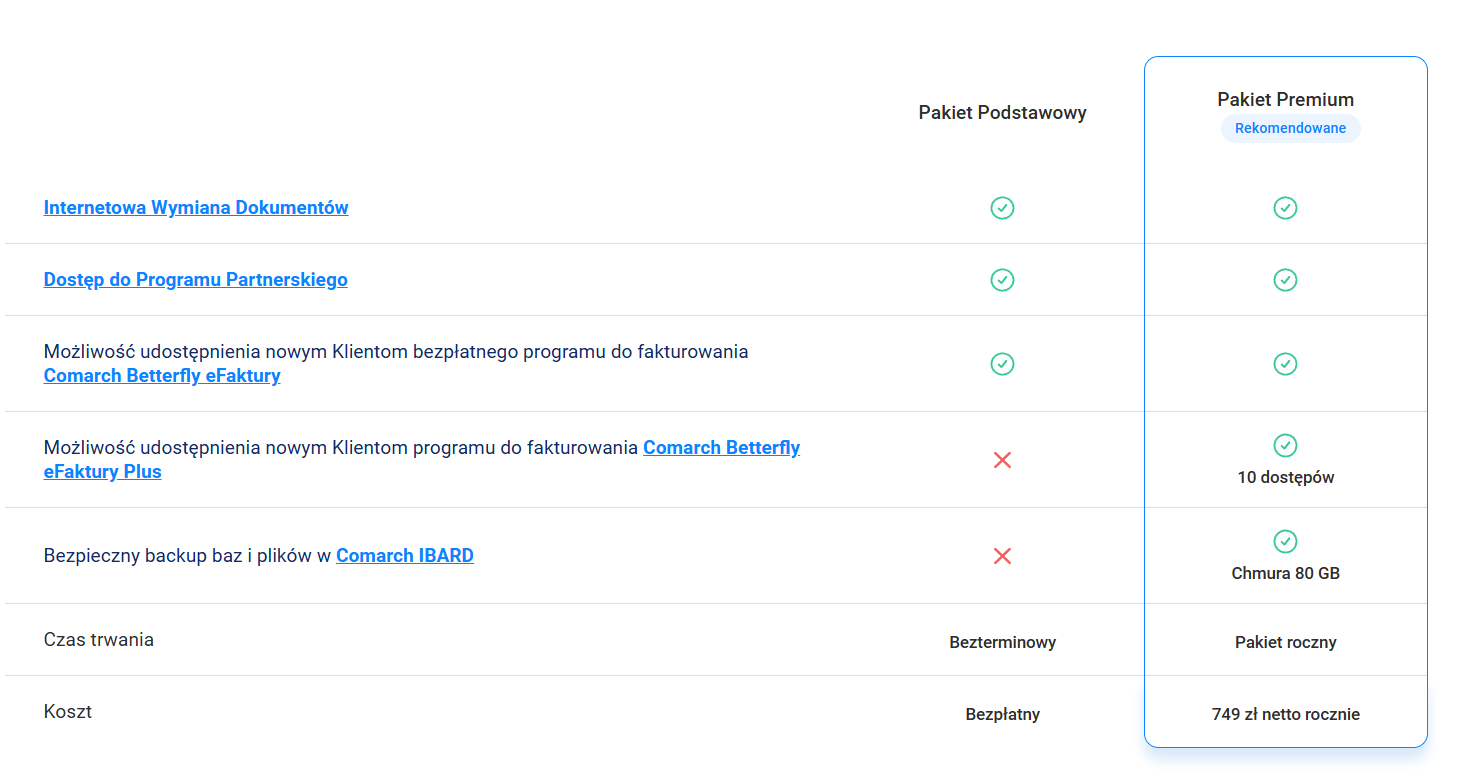Visit the Comarch IBARD link
The width and height of the screenshot is (1463, 773).
click(x=405, y=556)
